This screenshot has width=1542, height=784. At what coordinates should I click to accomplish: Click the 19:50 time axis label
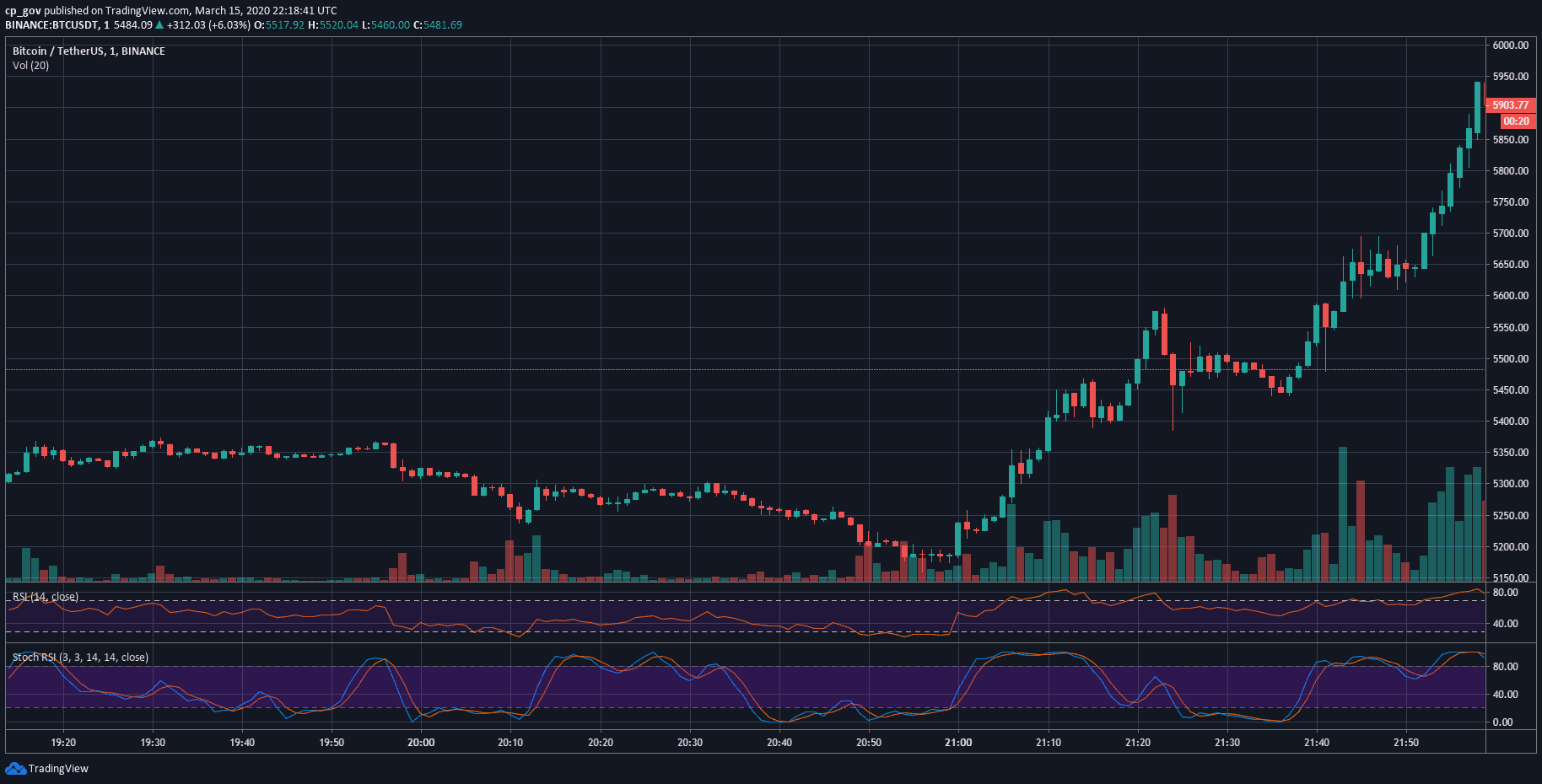[332, 743]
